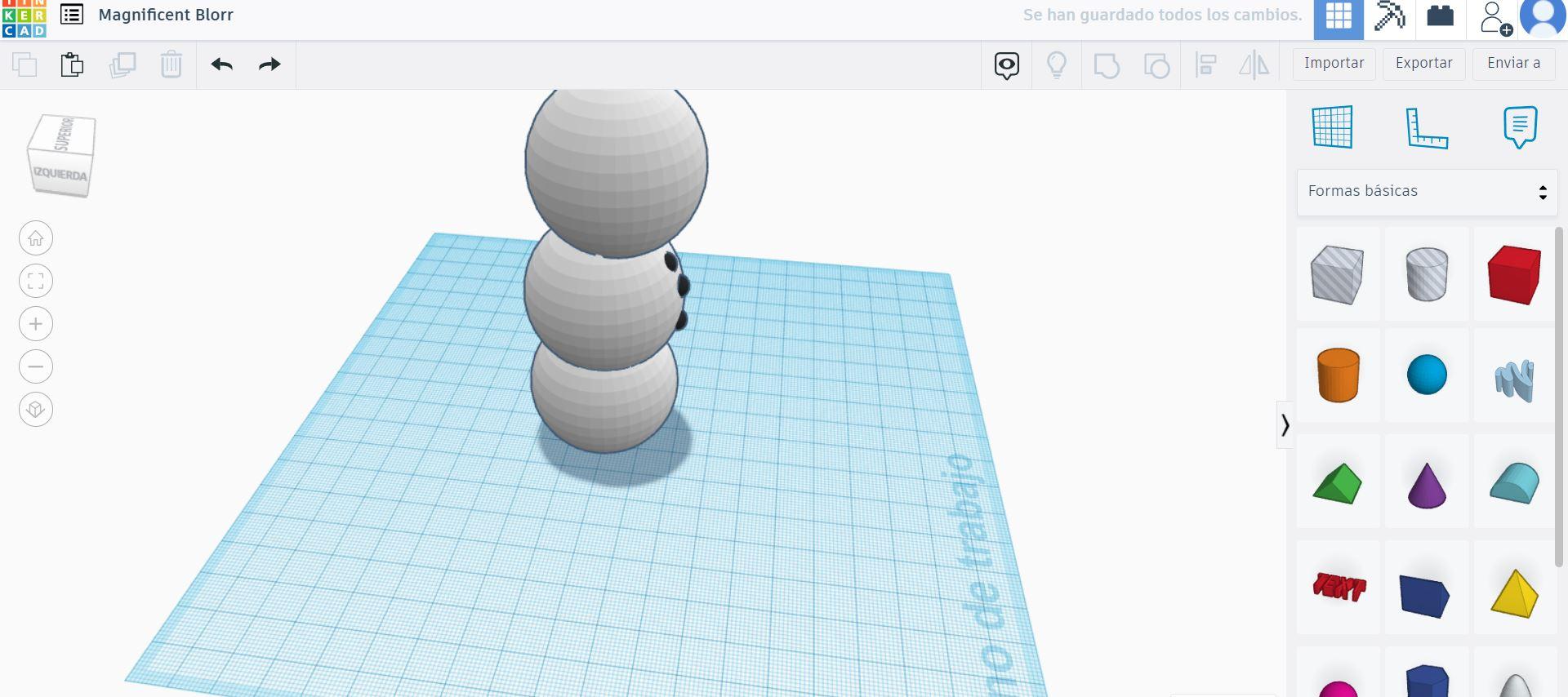Pick the striped hole box shape
The width and height of the screenshot is (1568, 697).
click(1338, 274)
